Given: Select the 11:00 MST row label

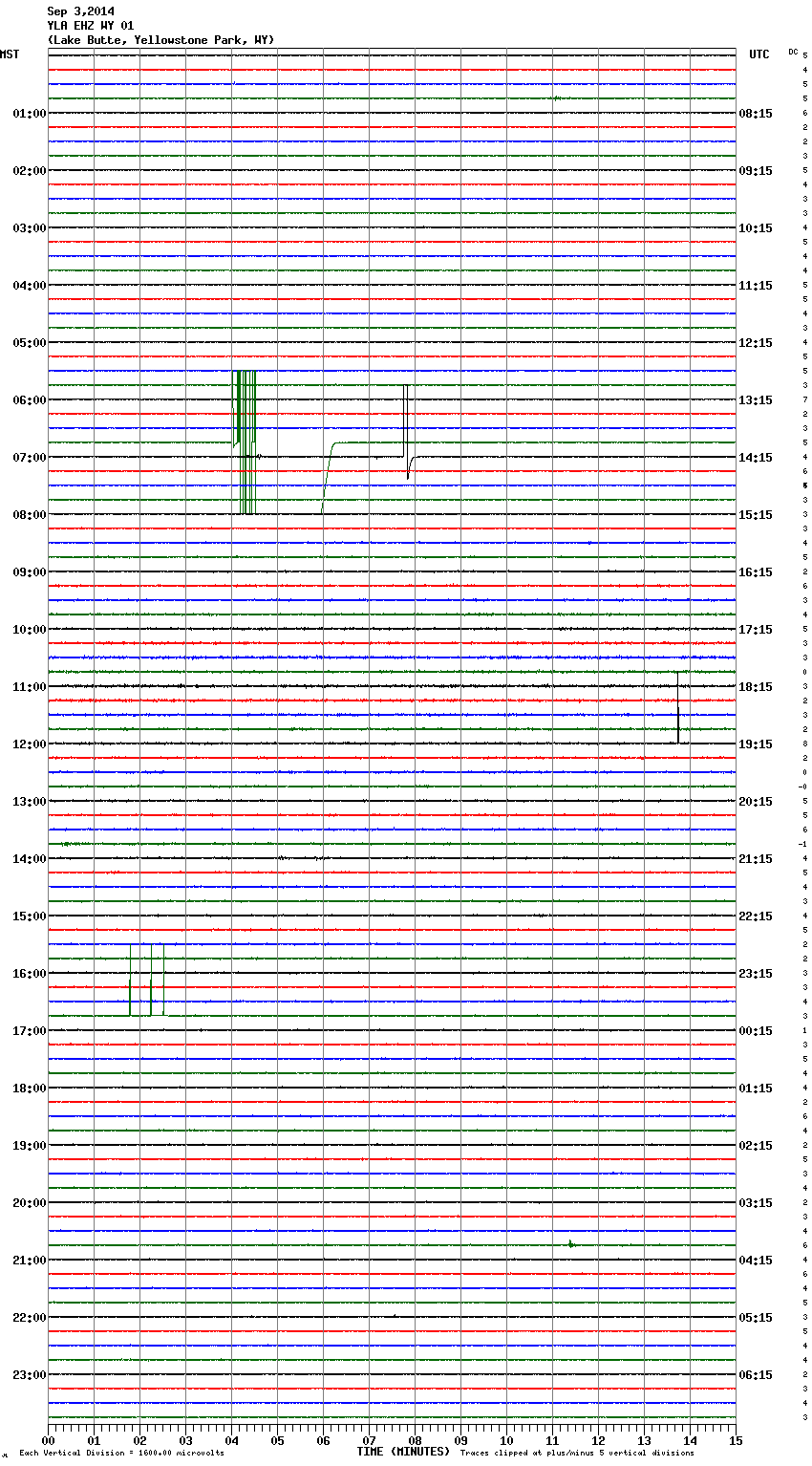Looking at the screenshot, I should 30,687.
